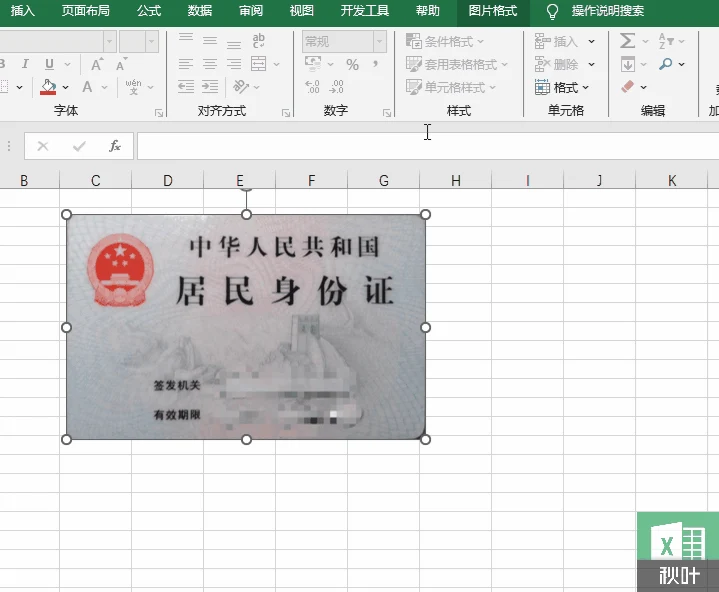Open Find and Select magnifier icon
The height and width of the screenshot is (592, 719).
pos(666,64)
